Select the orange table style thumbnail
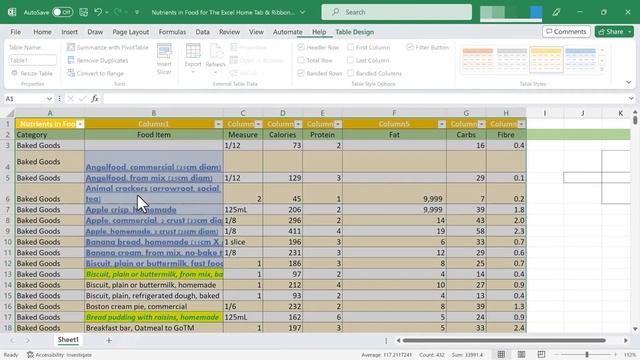This screenshot has width=640, height=360. click(478, 60)
